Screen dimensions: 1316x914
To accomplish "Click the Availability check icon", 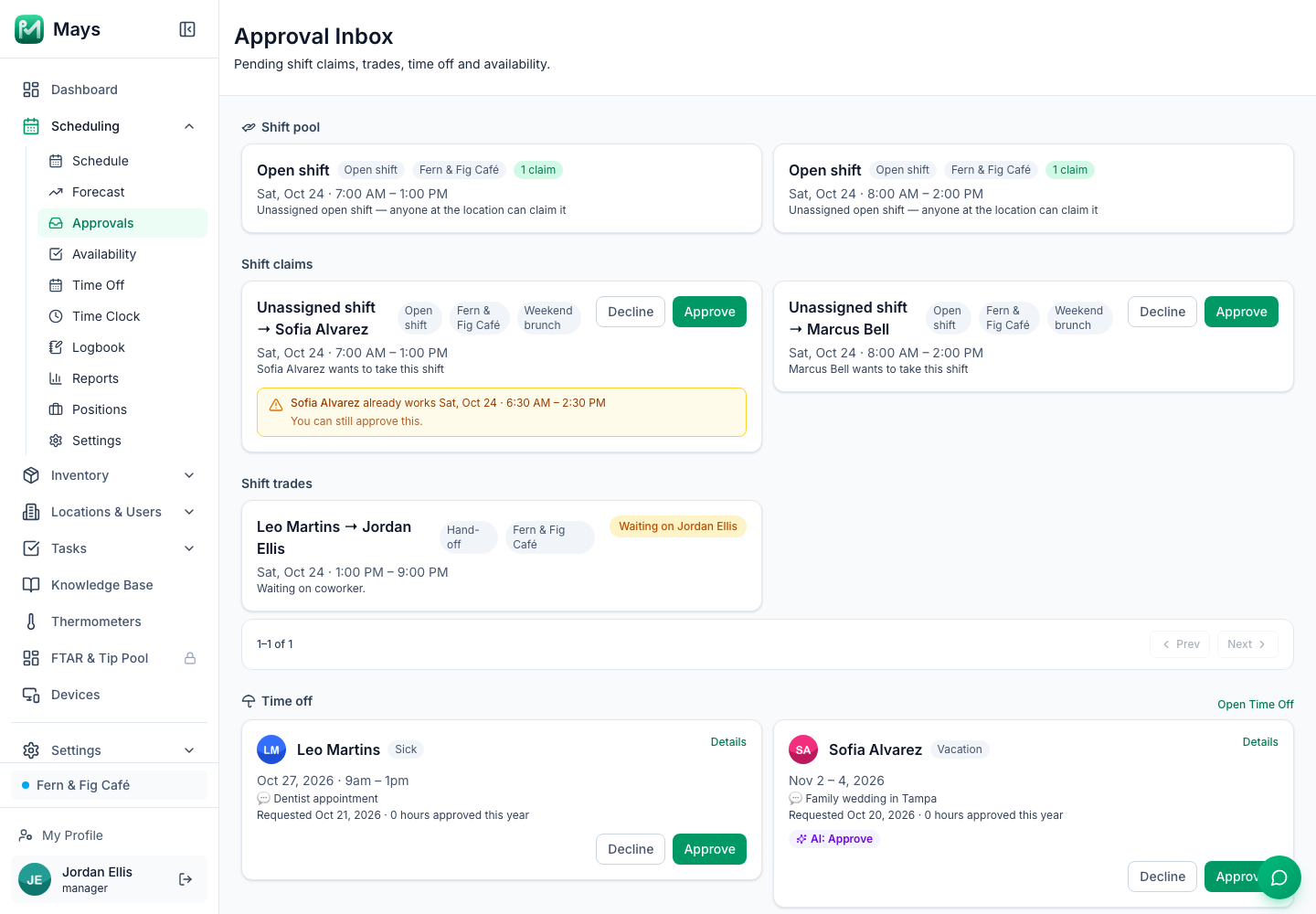I will point(56,254).
